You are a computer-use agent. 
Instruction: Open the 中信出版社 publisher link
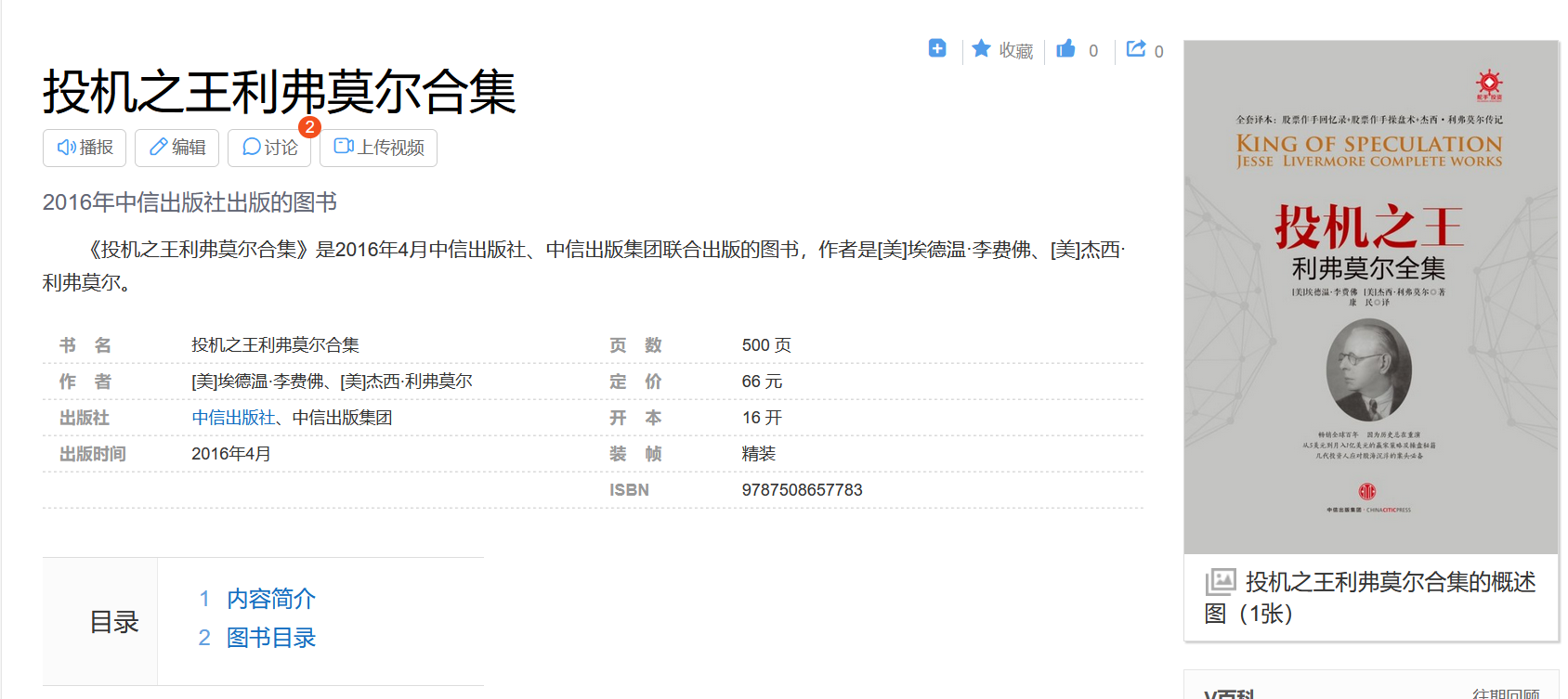[x=233, y=418]
